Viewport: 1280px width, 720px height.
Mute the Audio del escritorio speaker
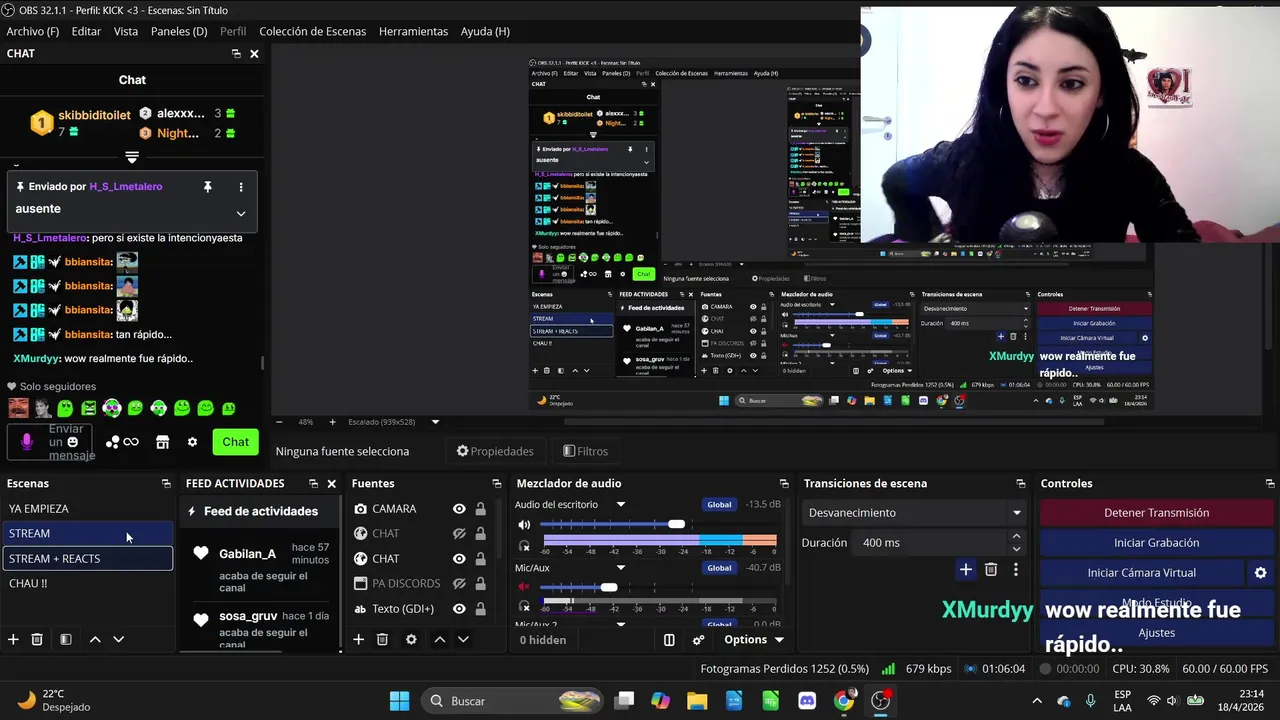pos(524,525)
